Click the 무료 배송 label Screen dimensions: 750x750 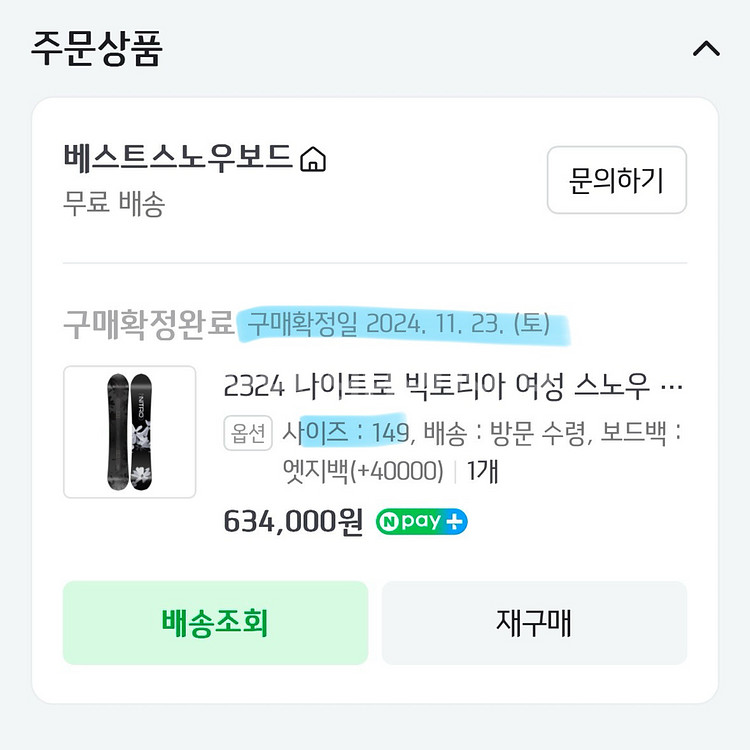click(114, 205)
